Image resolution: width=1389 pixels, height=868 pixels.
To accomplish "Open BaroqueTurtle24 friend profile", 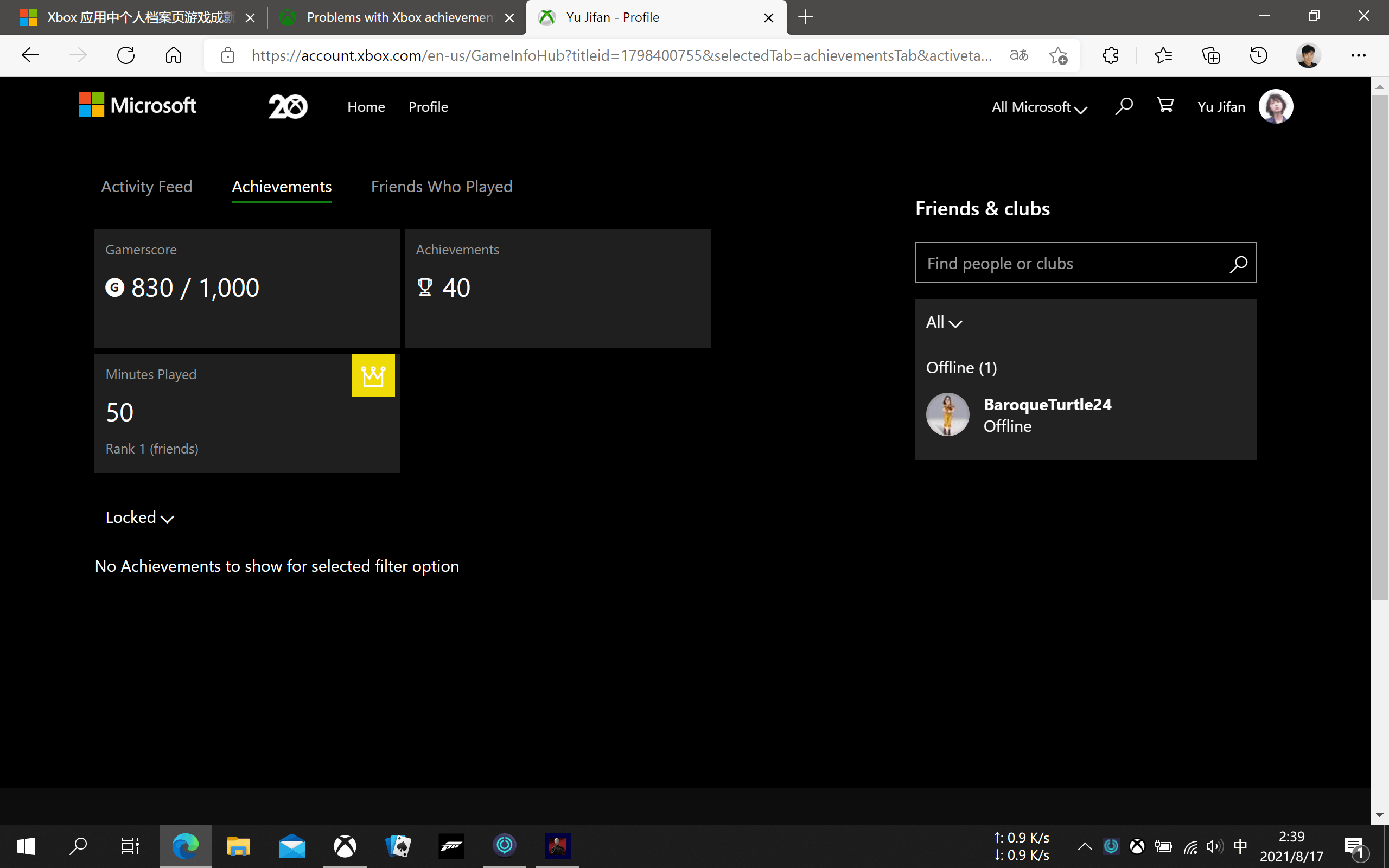I will coord(1048,404).
